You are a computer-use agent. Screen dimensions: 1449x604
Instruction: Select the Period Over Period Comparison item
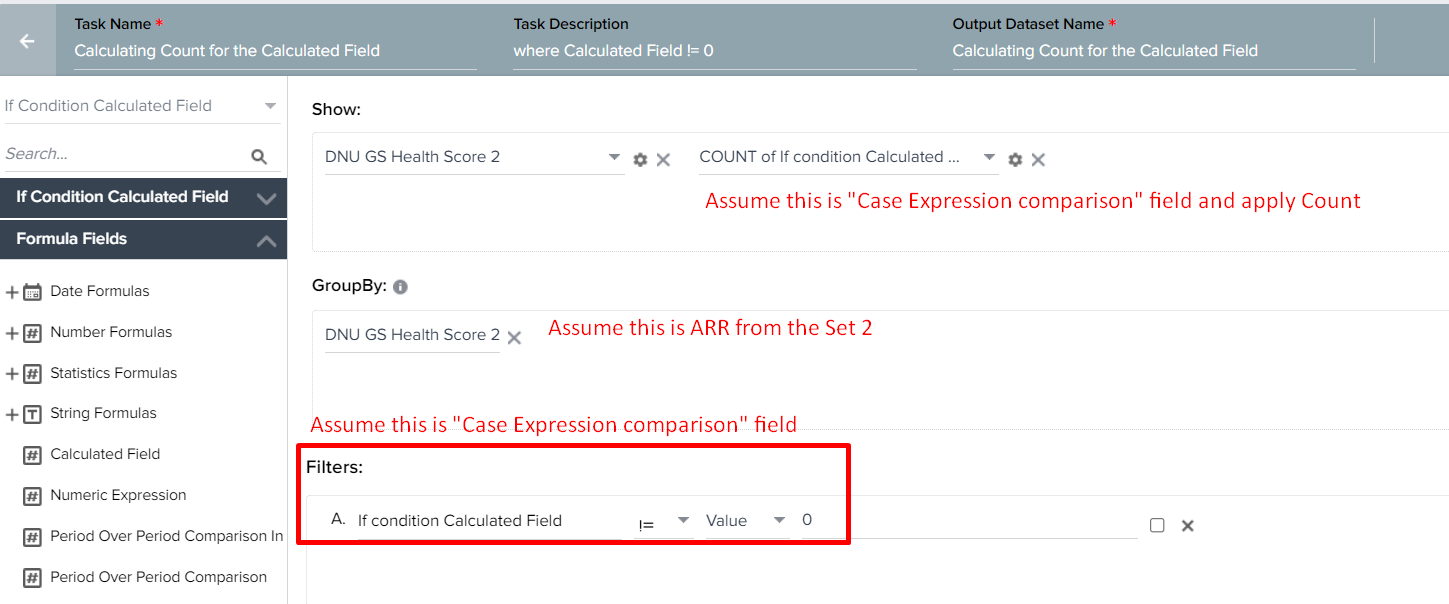[x=159, y=577]
